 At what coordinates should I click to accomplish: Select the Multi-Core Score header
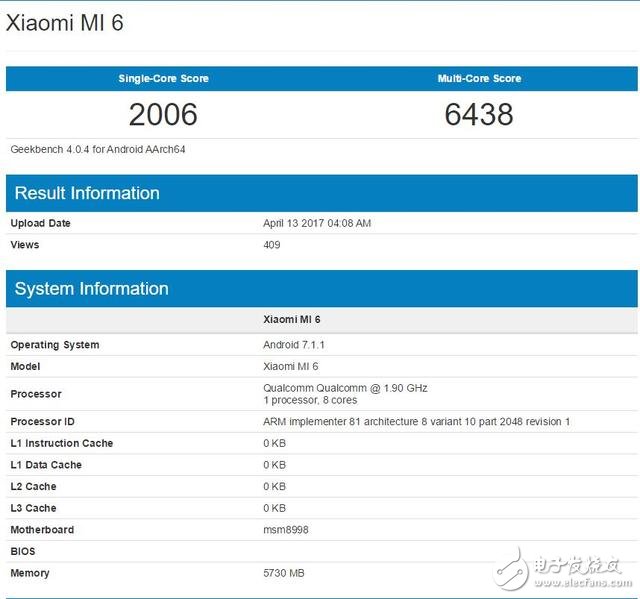click(479, 79)
